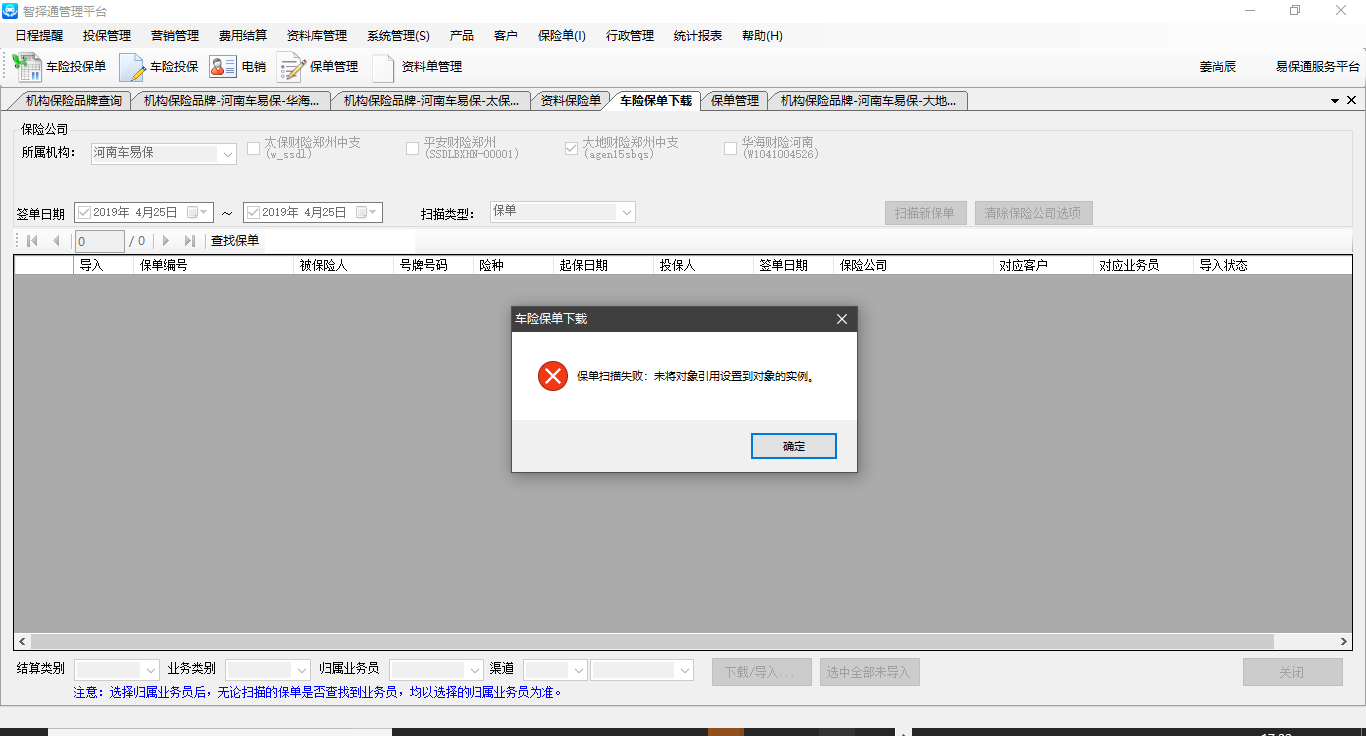Open the 易保通服务平台 link

[x=1318, y=67]
